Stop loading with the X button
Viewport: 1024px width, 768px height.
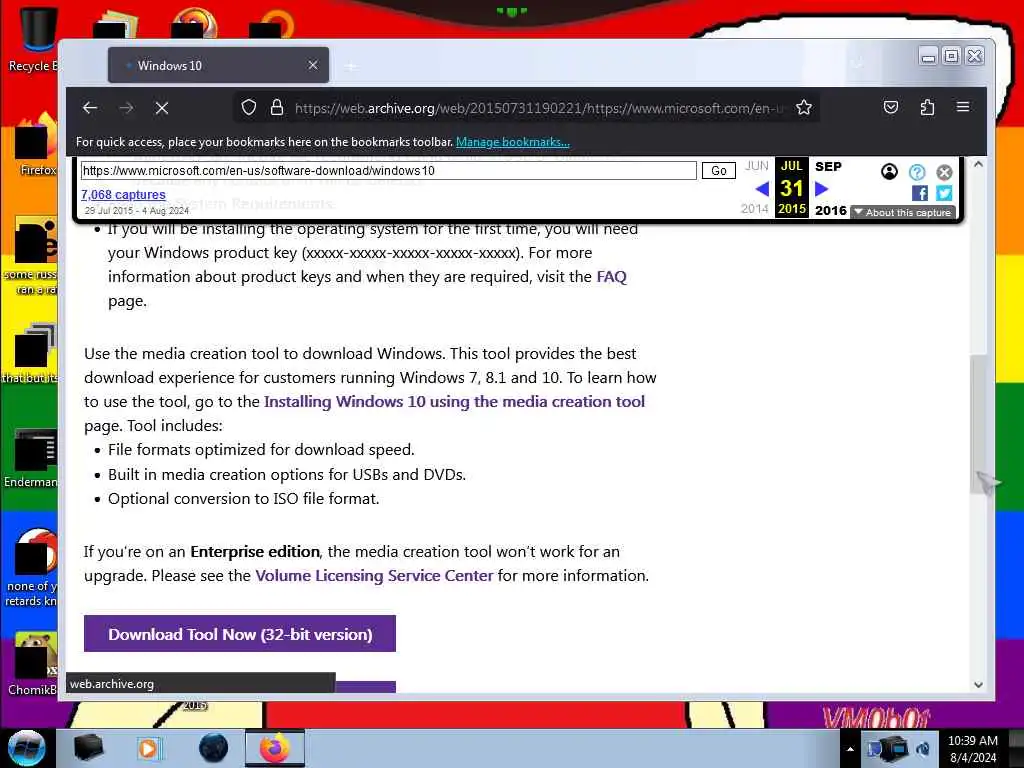pos(162,108)
